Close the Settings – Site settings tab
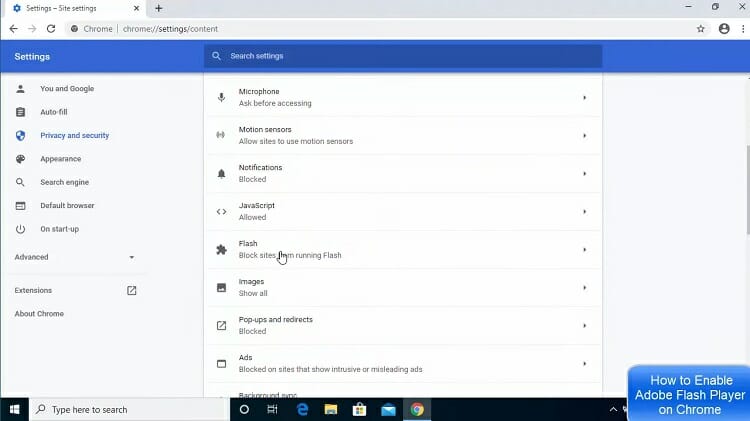Viewport: 750px width, 421px height. (136, 8)
